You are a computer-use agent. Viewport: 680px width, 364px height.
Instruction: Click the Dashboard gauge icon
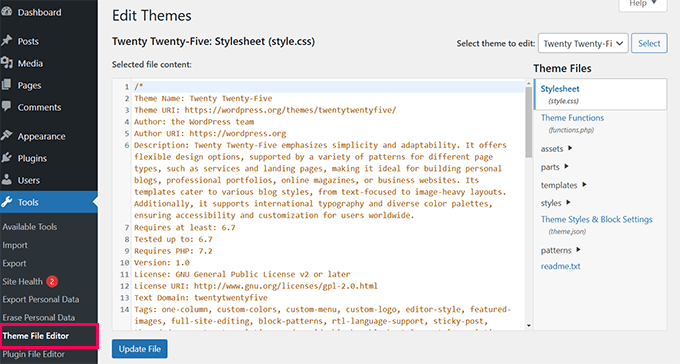(x=7, y=12)
